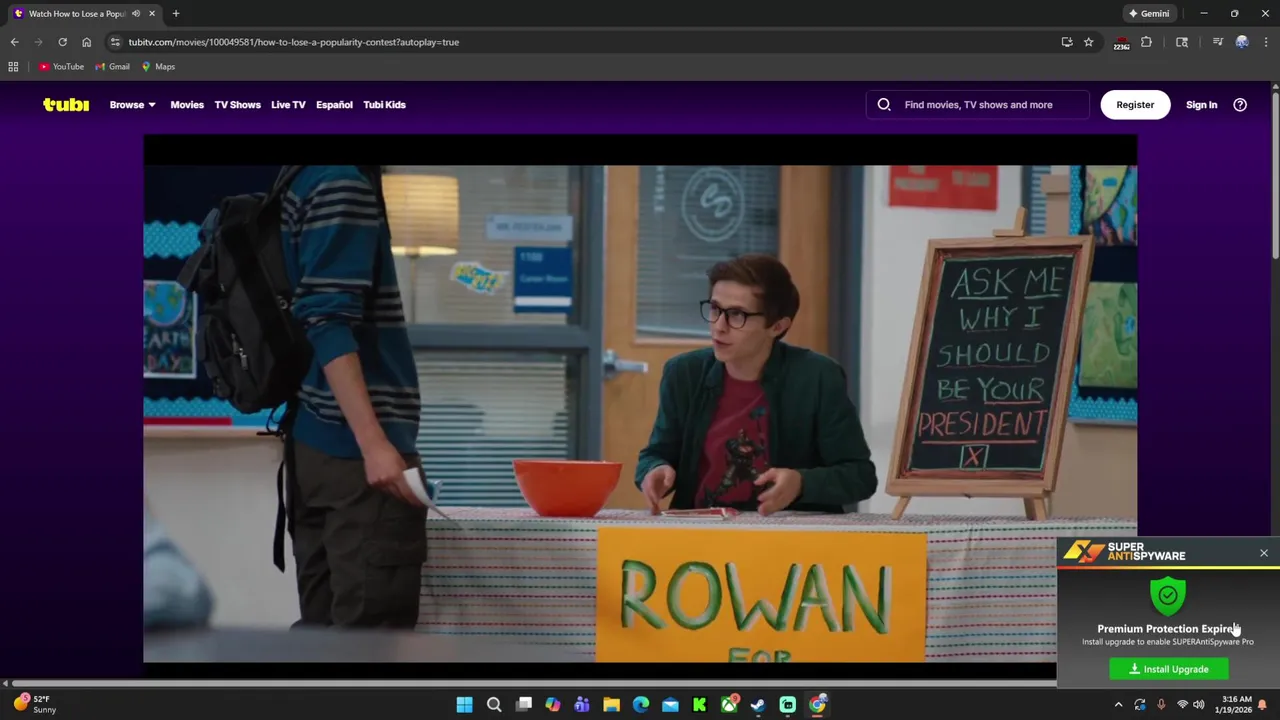The width and height of the screenshot is (1280, 720).
Task: Open the TV Shows section
Action: 237,104
